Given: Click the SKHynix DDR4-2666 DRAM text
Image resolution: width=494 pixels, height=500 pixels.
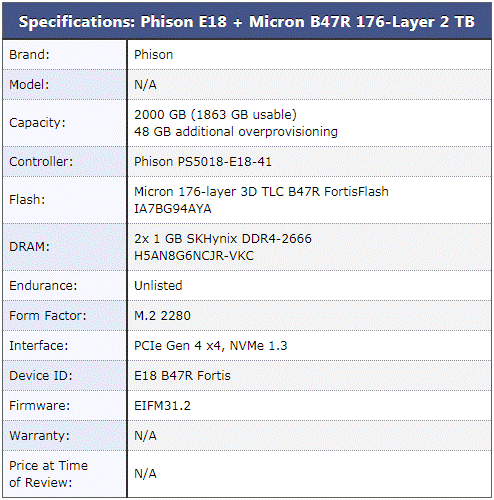Looking at the screenshot, I should point(223,239).
